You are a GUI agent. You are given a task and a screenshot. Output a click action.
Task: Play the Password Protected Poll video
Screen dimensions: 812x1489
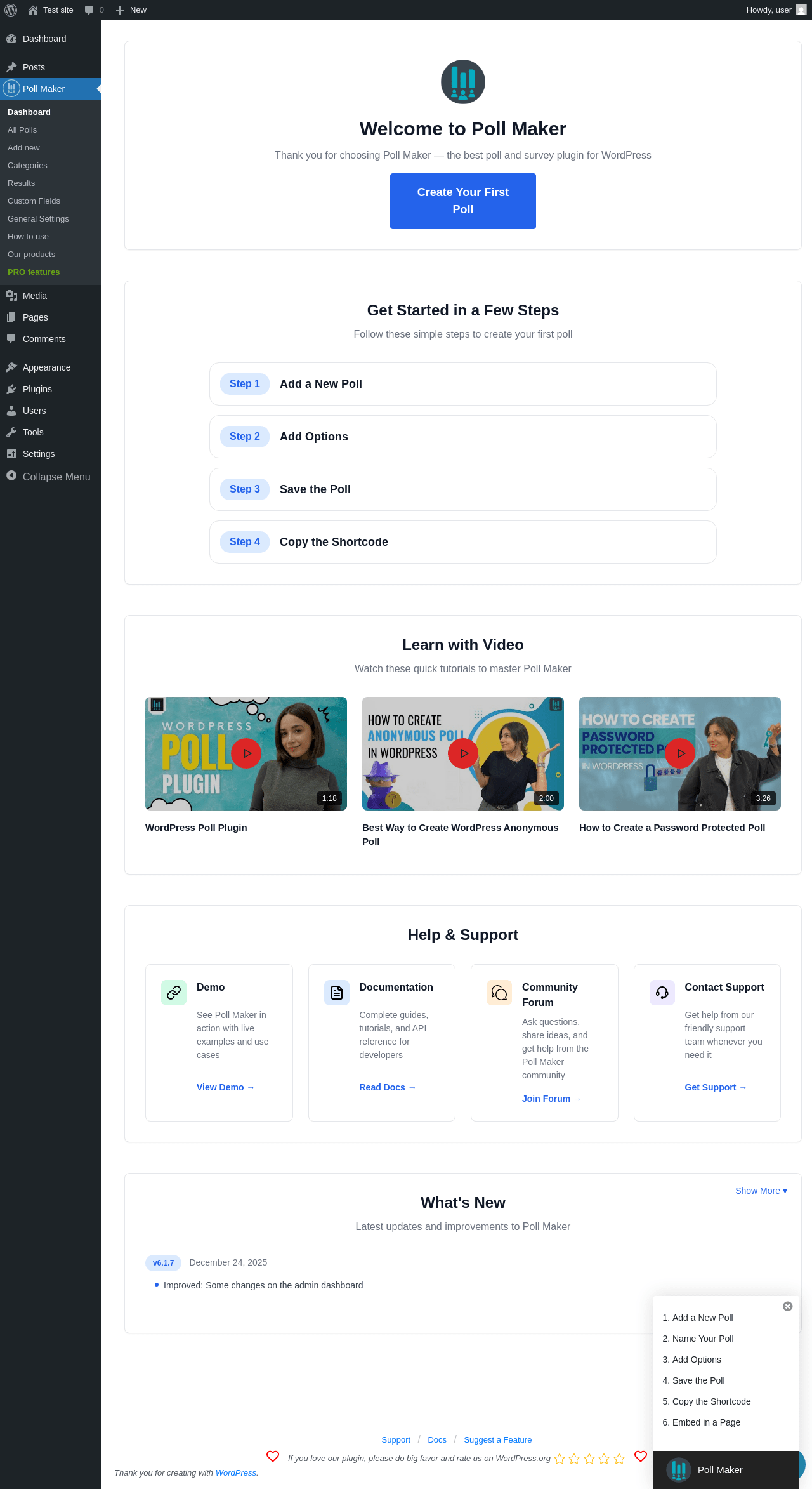click(680, 753)
